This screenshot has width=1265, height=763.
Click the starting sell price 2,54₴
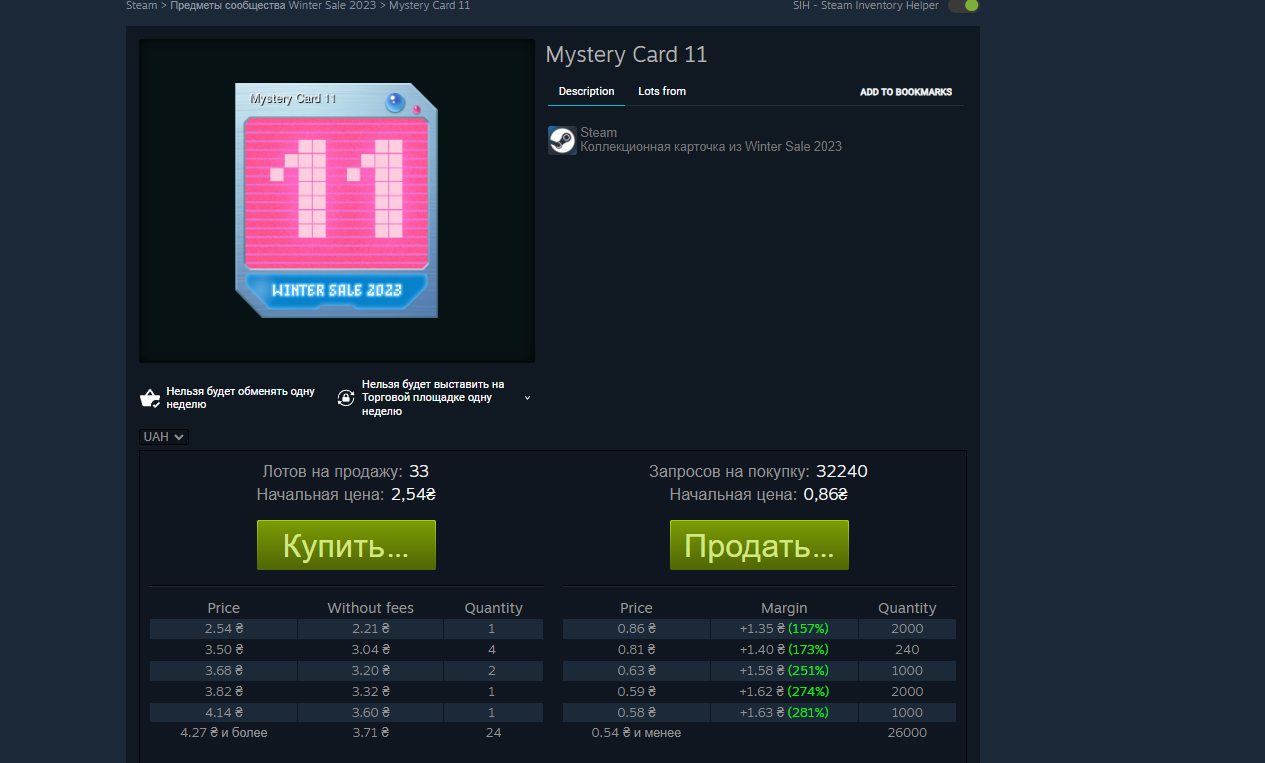[x=413, y=495]
